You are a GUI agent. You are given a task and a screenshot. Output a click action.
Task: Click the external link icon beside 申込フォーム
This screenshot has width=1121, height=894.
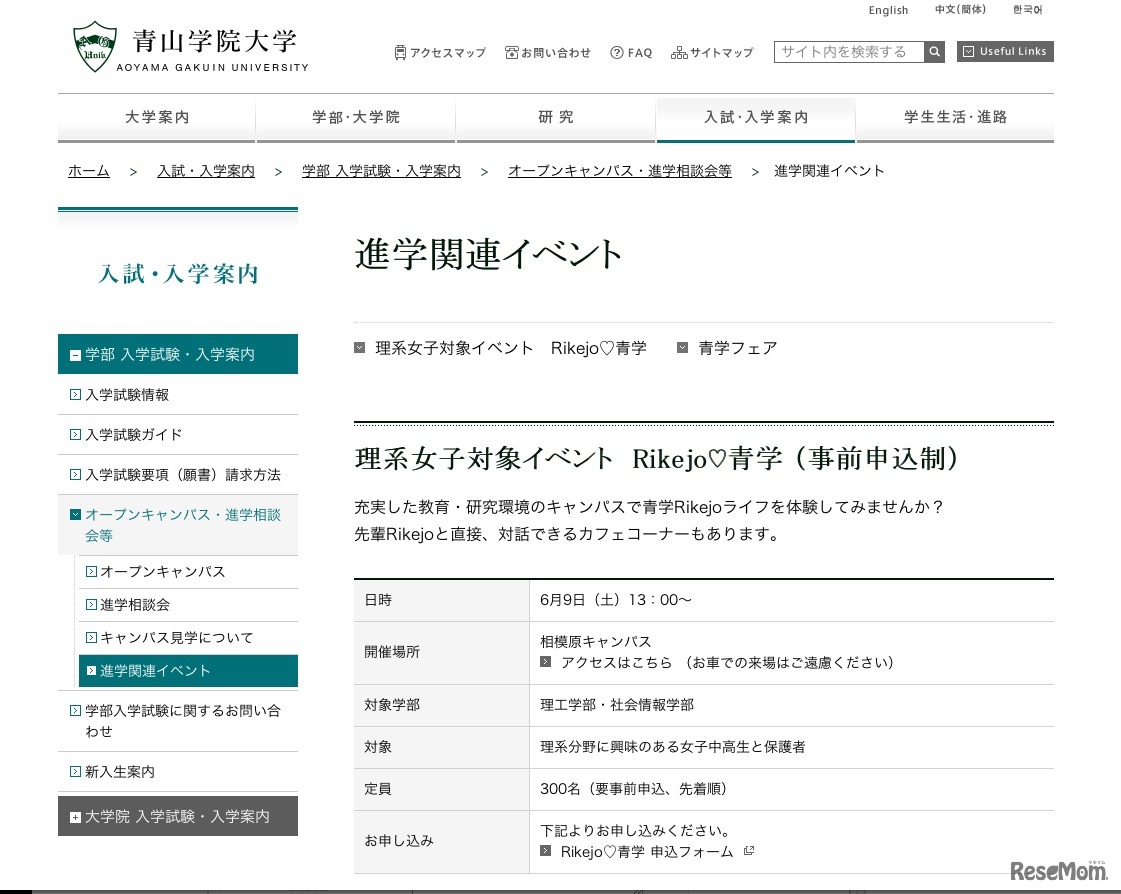(x=748, y=851)
